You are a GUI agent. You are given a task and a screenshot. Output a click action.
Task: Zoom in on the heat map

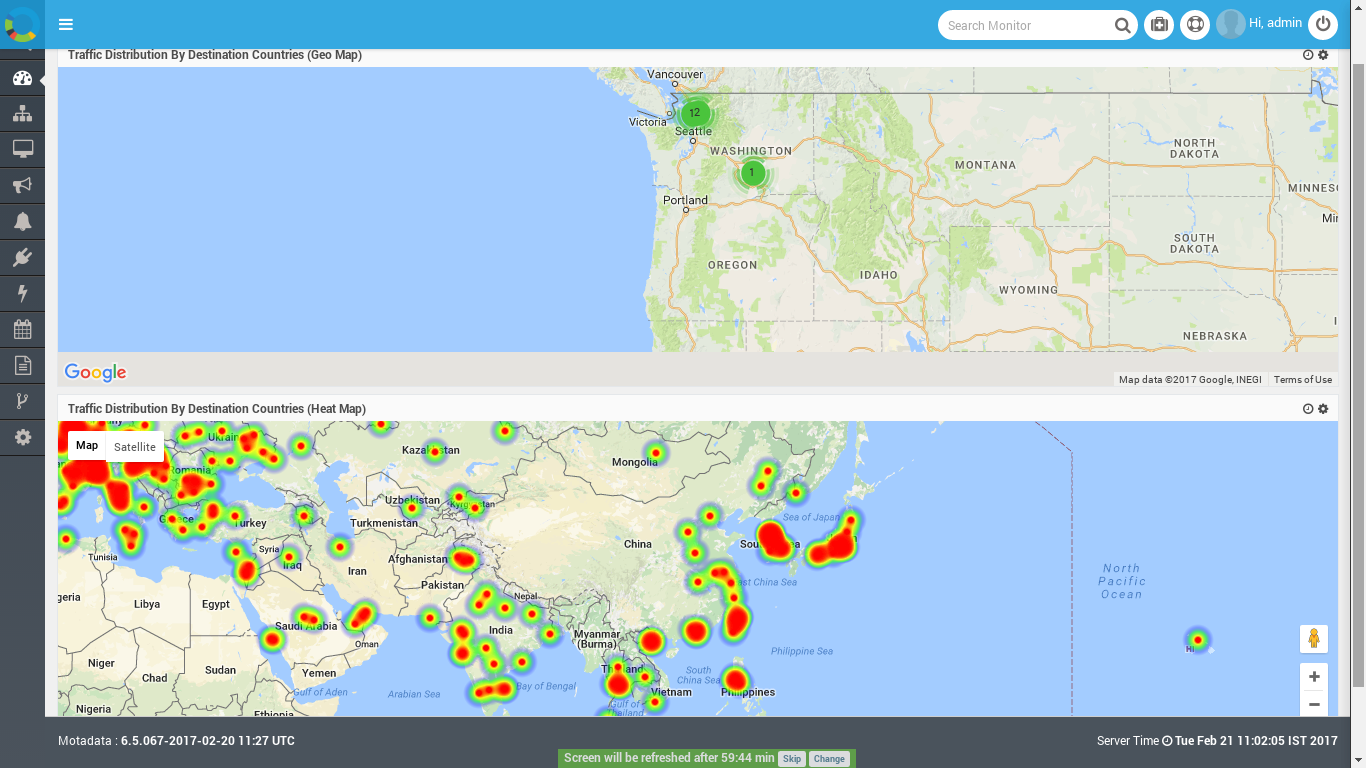pos(1314,677)
